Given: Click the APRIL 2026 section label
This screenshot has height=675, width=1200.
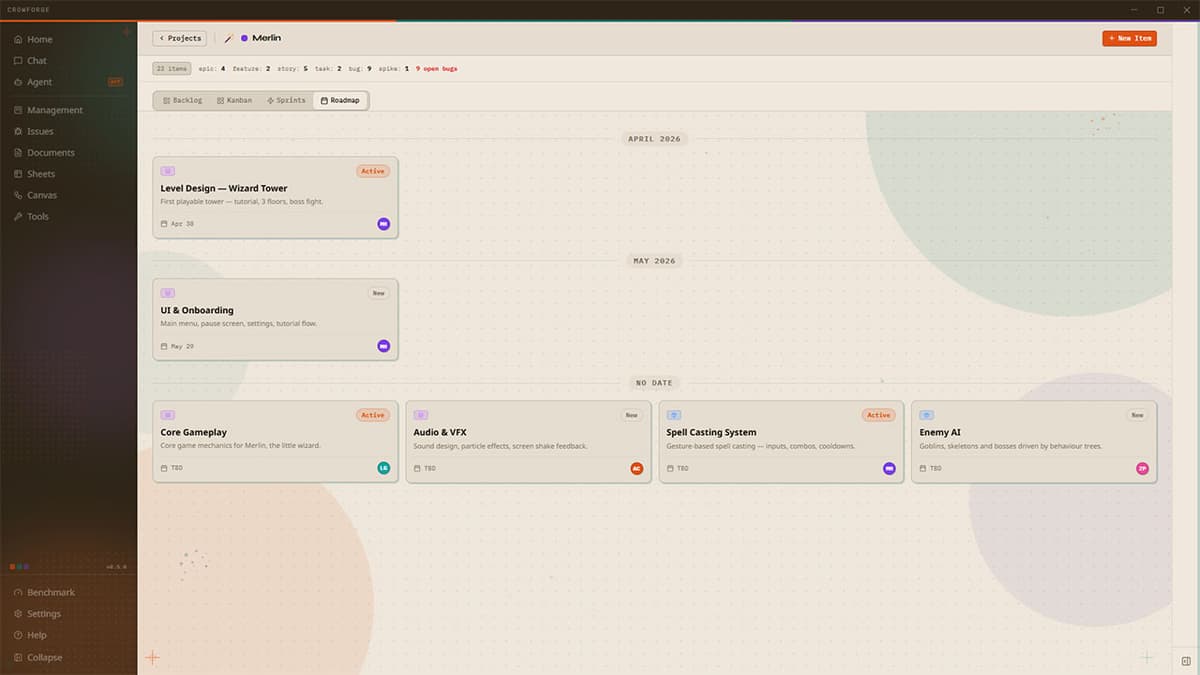Looking at the screenshot, I should [654, 138].
